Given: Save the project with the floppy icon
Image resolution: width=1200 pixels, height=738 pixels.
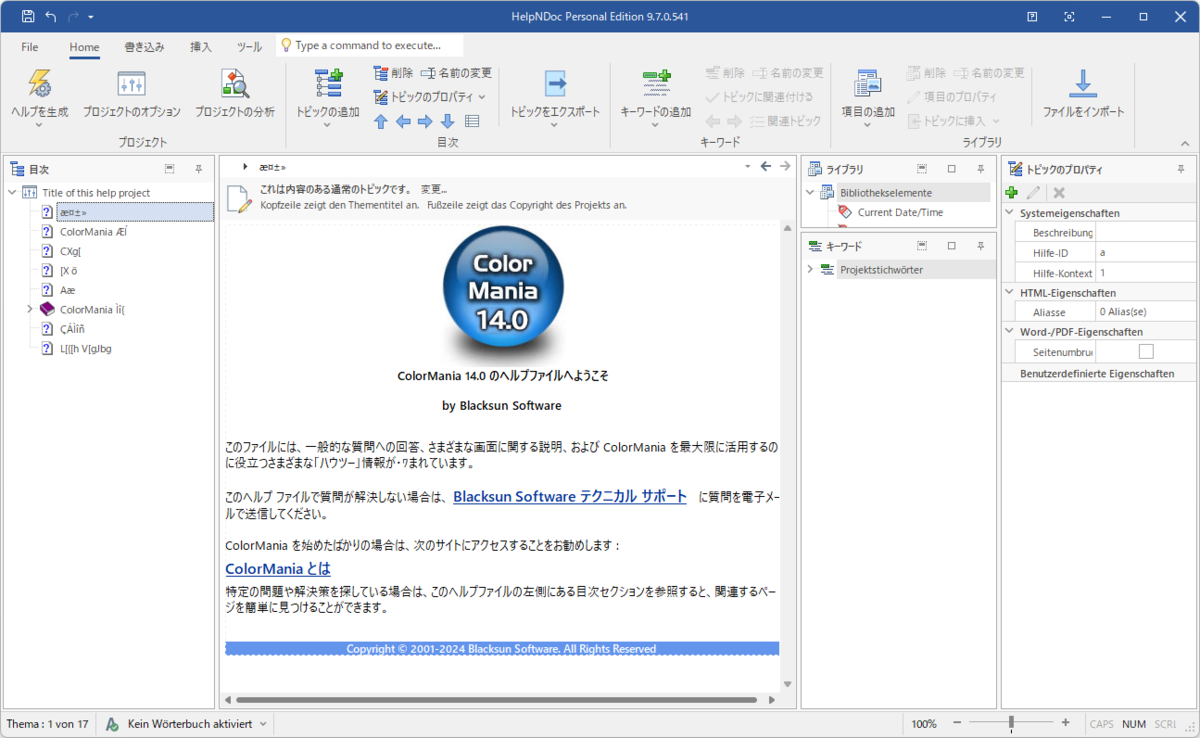Looking at the screenshot, I should click(x=27, y=17).
